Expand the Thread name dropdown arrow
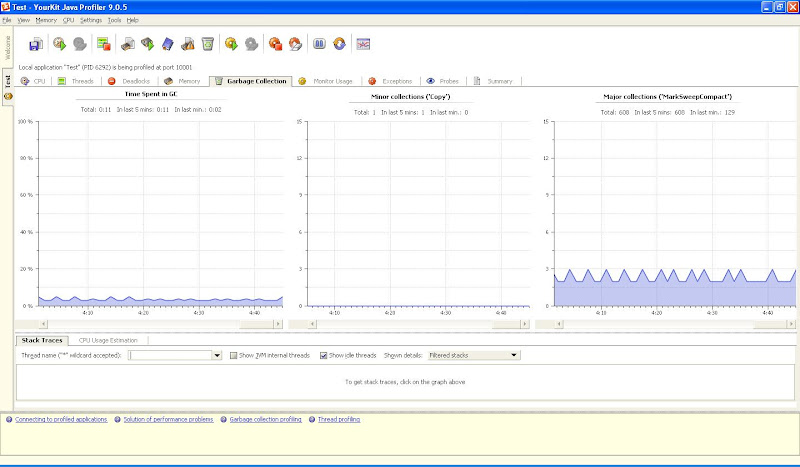Image resolution: width=800 pixels, height=467 pixels. point(217,356)
